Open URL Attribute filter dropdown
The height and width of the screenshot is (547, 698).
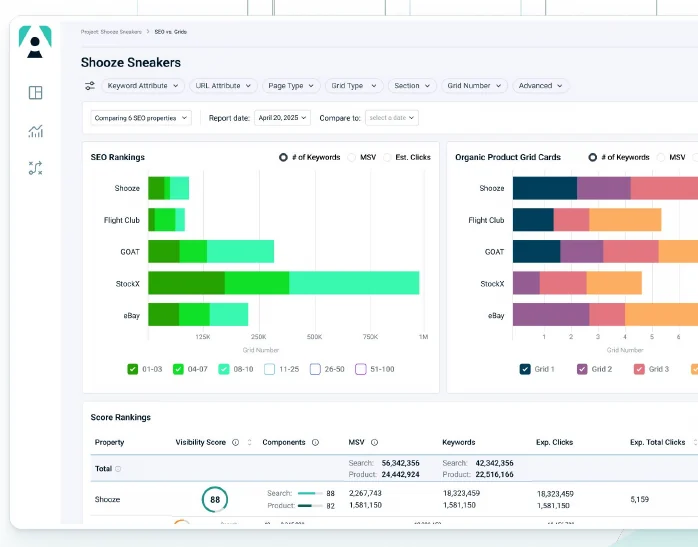click(223, 85)
